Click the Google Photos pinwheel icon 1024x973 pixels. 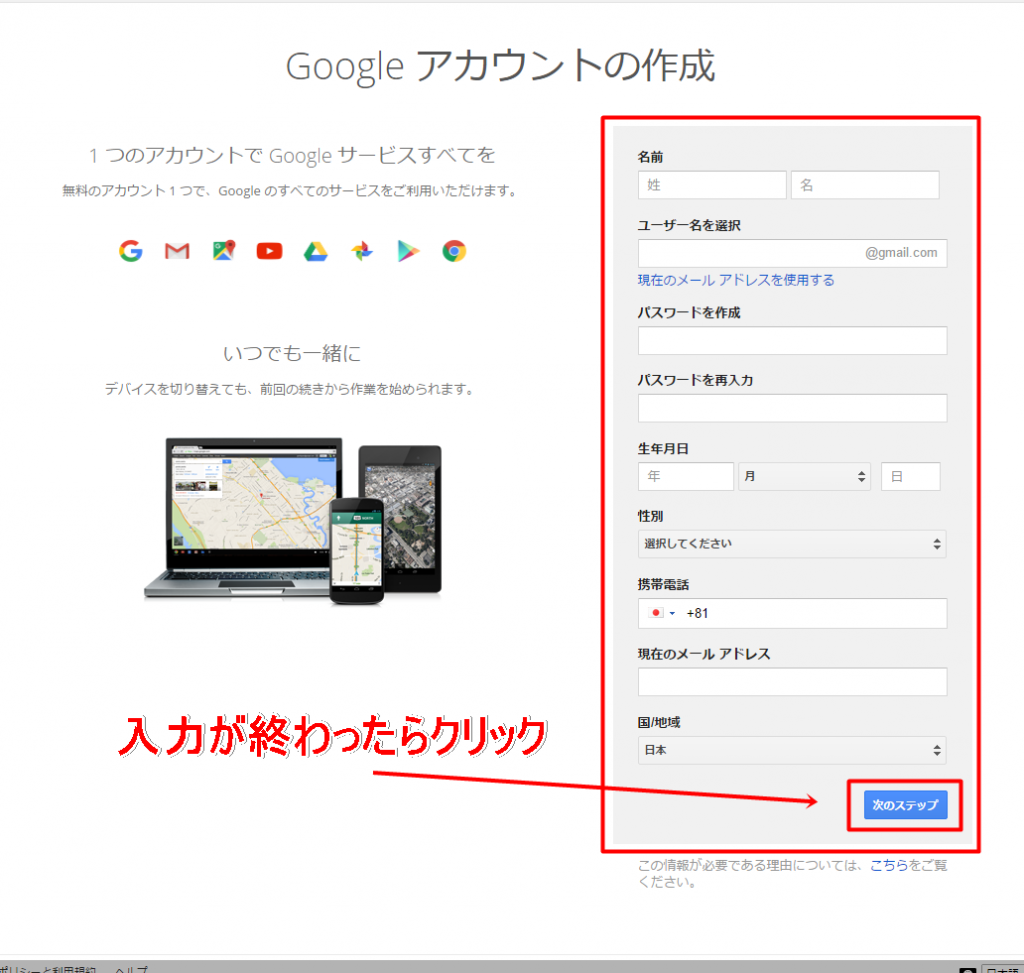click(x=362, y=251)
